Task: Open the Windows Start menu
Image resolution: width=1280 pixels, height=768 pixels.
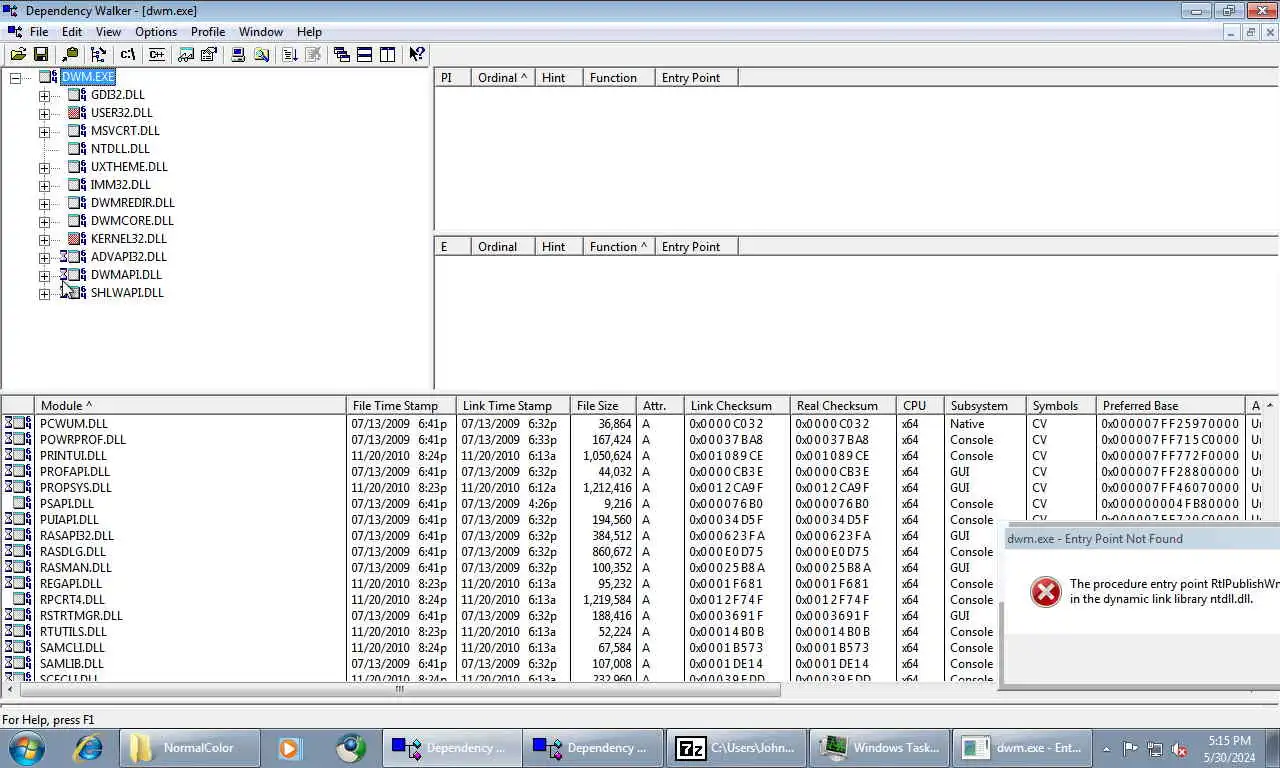Action: pyautogui.click(x=27, y=747)
